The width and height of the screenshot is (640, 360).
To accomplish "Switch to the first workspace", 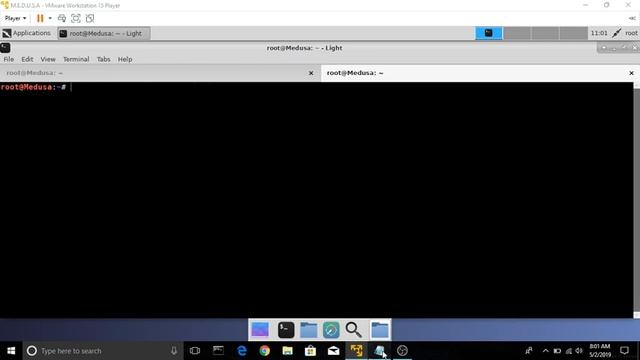I will pos(489,33).
